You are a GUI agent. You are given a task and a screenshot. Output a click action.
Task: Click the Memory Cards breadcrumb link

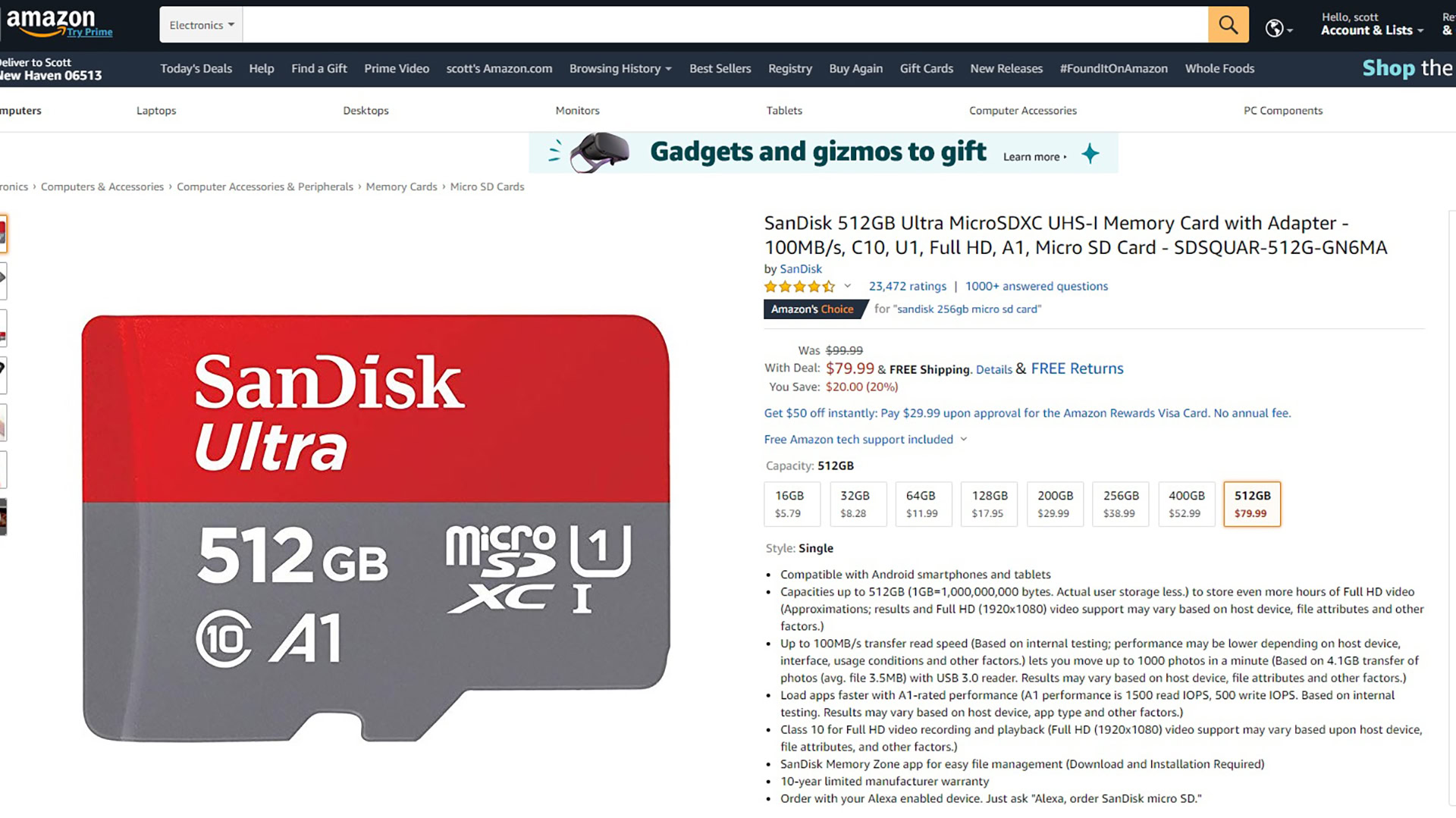click(x=401, y=186)
